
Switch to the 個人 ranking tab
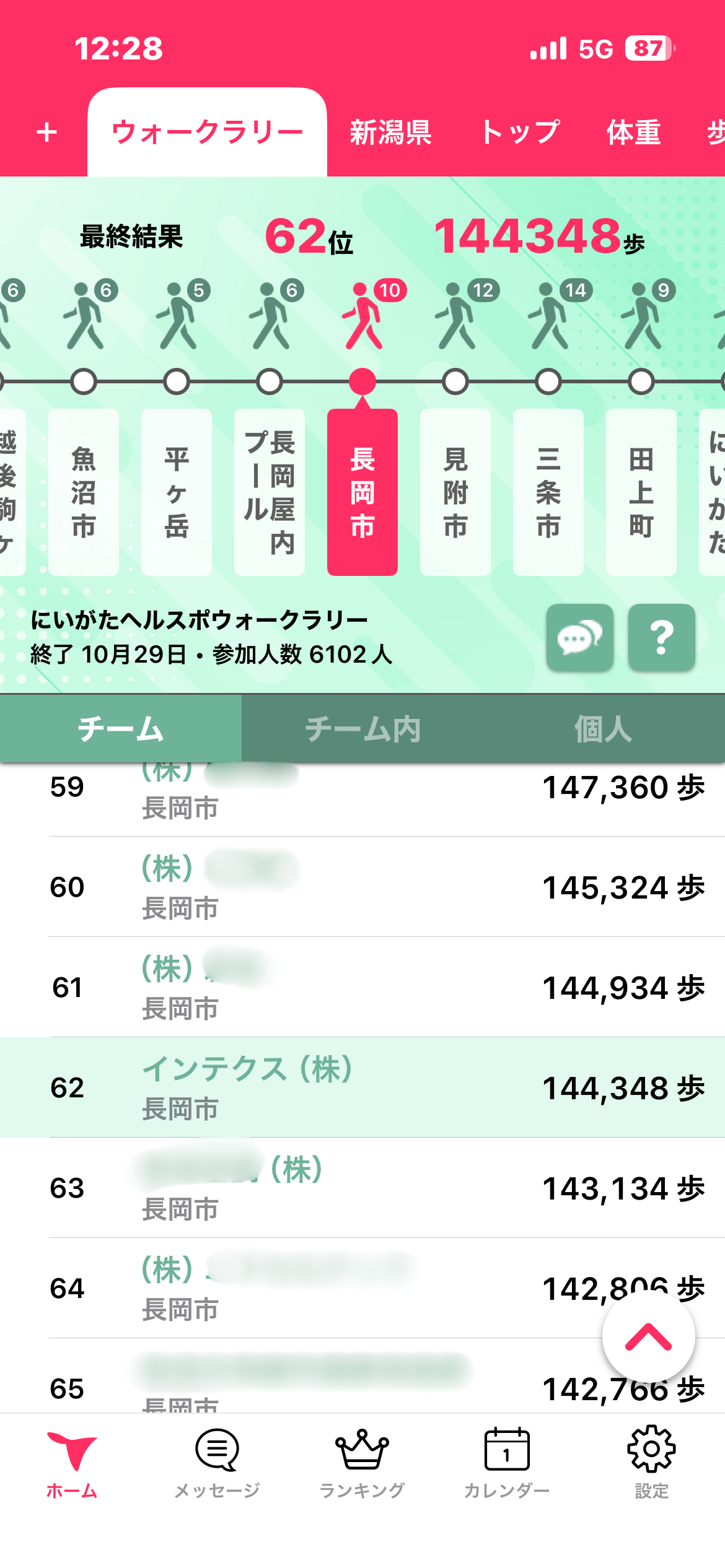603,729
